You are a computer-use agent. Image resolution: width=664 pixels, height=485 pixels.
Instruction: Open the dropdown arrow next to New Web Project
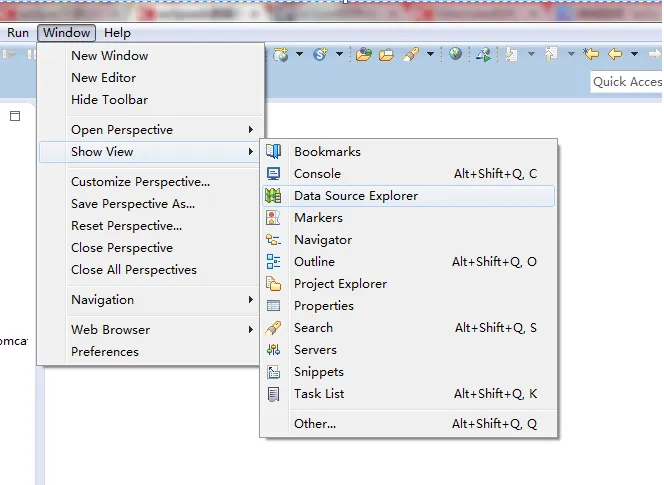[299, 54]
